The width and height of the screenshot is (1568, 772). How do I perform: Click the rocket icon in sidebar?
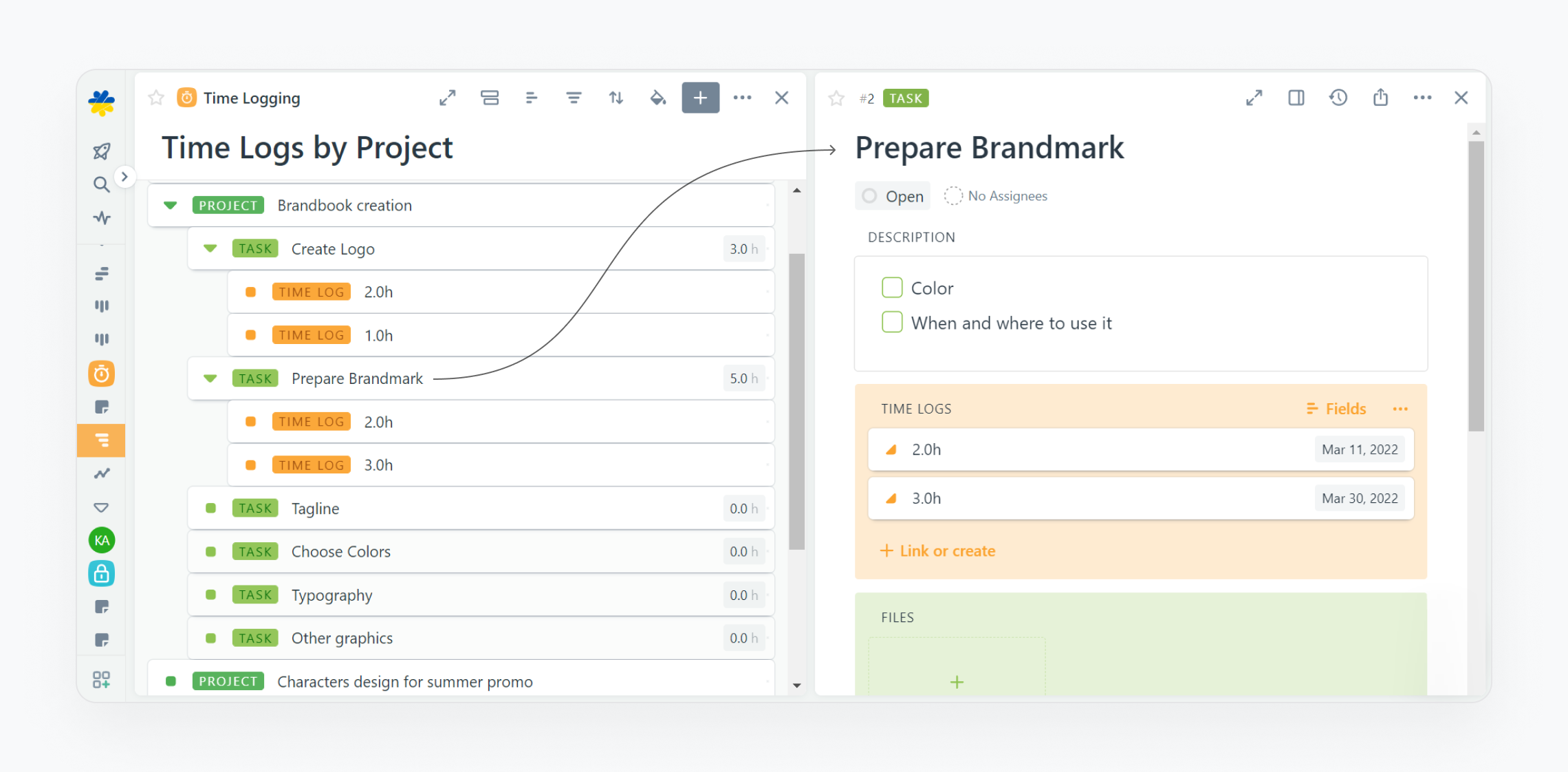101,151
